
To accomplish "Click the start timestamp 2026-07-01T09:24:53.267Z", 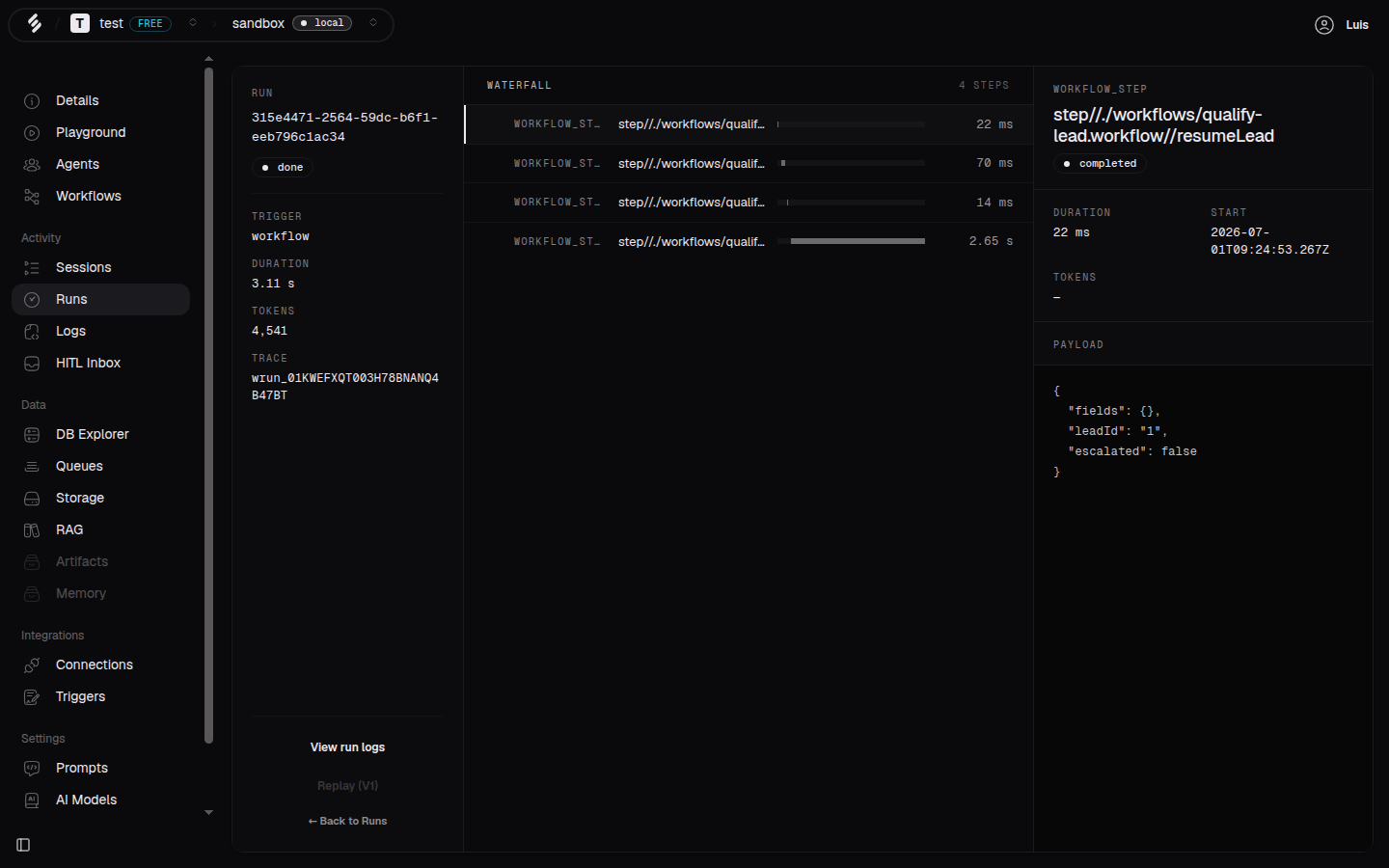I will [x=1269, y=241].
